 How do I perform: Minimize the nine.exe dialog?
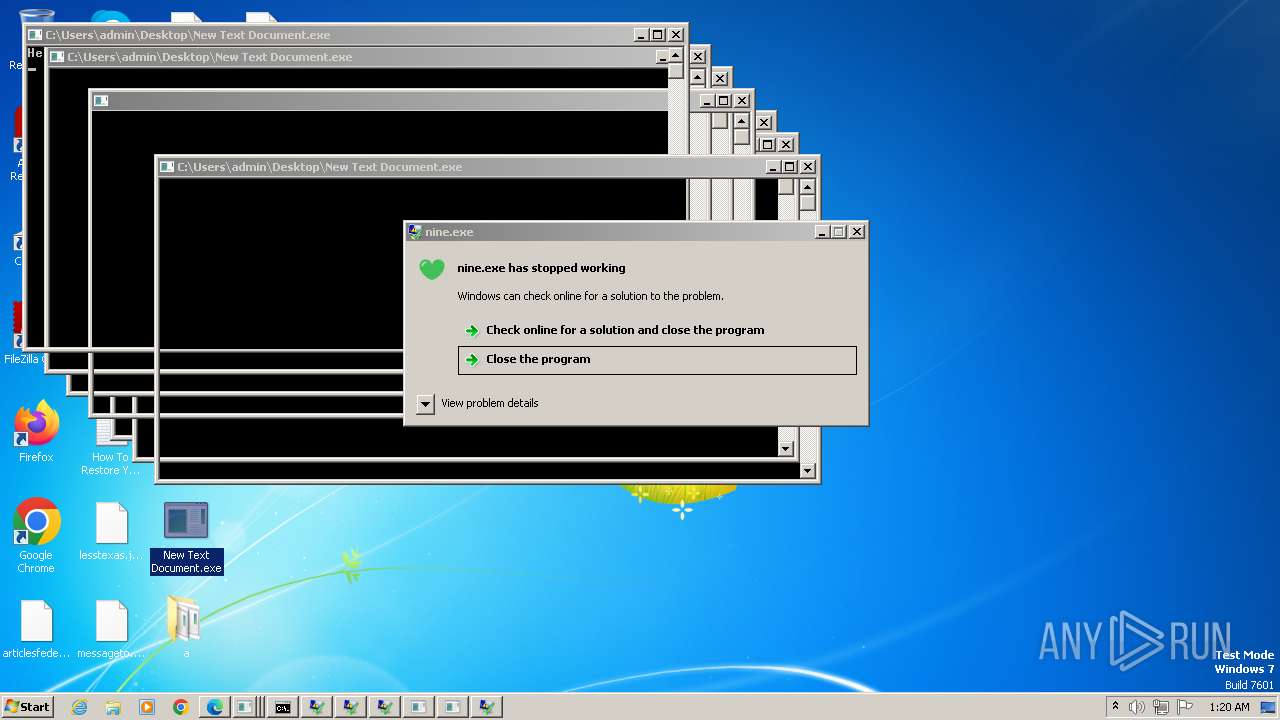tap(822, 232)
